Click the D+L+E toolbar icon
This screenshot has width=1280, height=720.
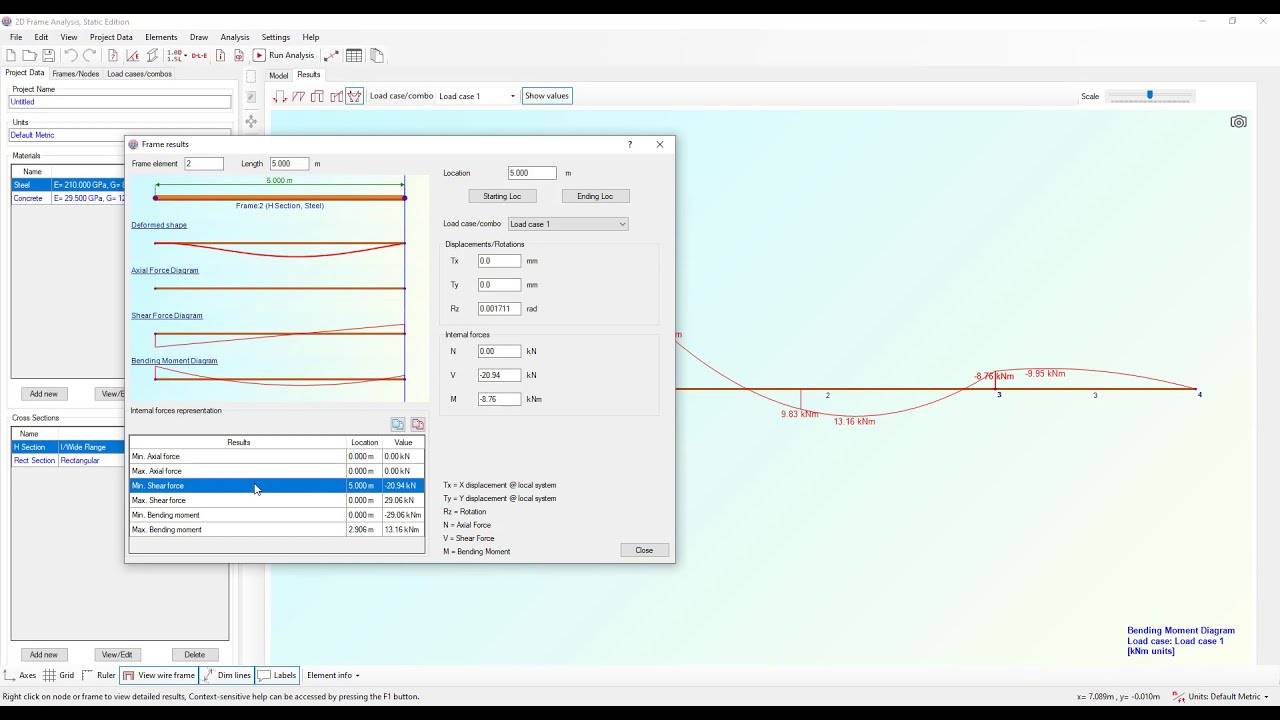click(x=199, y=55)
